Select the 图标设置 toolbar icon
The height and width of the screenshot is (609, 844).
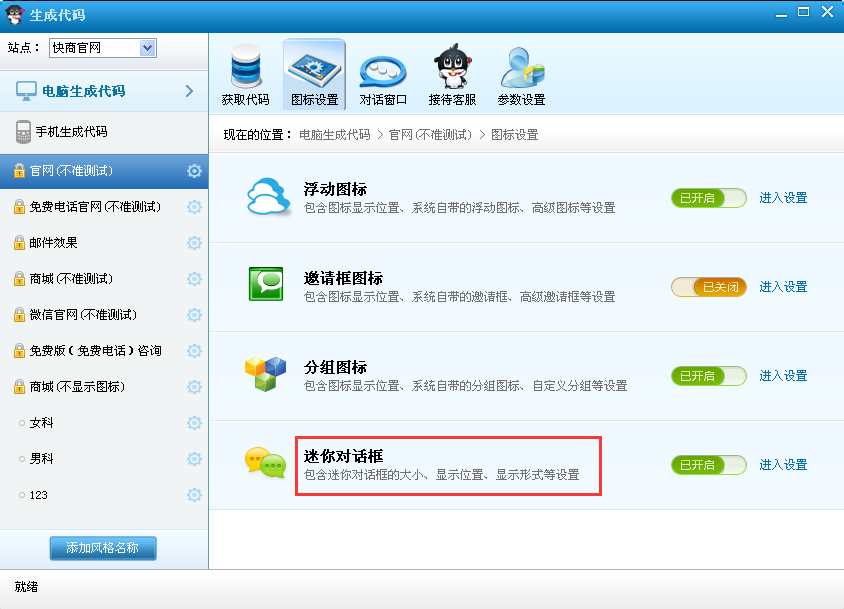pyautogui.click(x=314, y=75)
